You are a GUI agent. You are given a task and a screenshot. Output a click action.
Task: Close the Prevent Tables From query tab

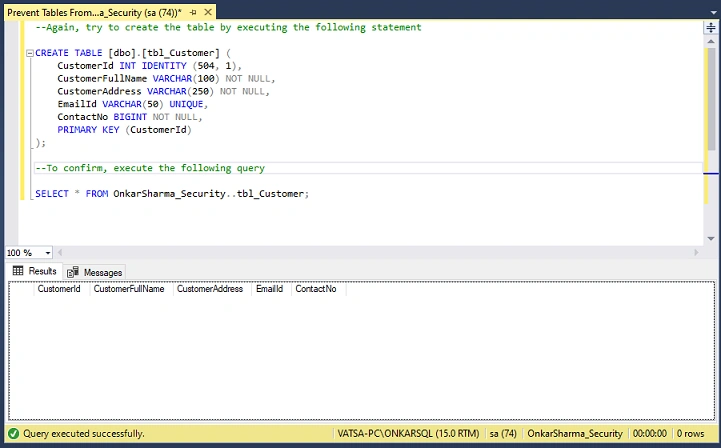pyautogui.click(x=208, y=12)
